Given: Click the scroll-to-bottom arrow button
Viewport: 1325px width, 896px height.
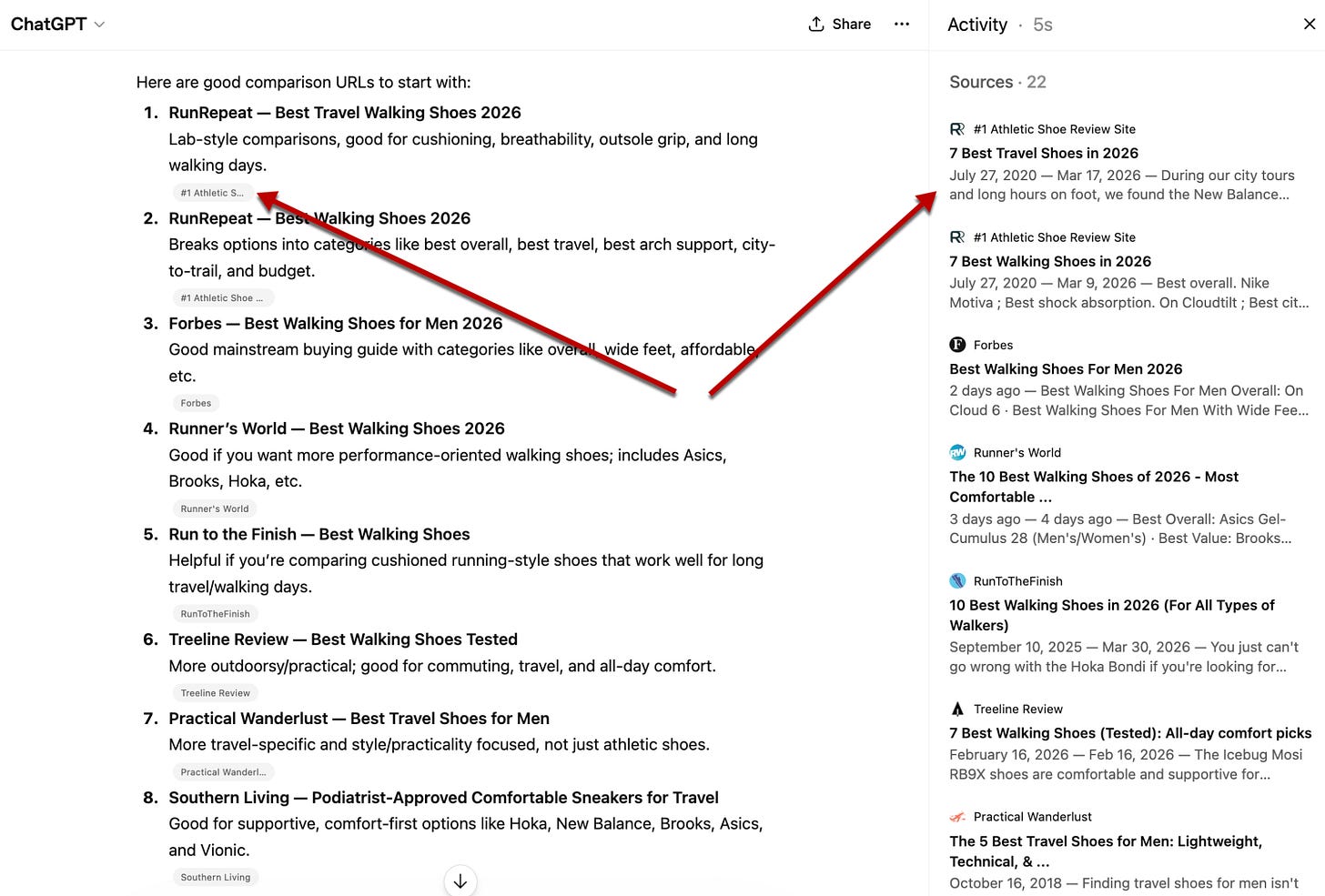Looking at the screenshot, I should click(x=460, y=881).
